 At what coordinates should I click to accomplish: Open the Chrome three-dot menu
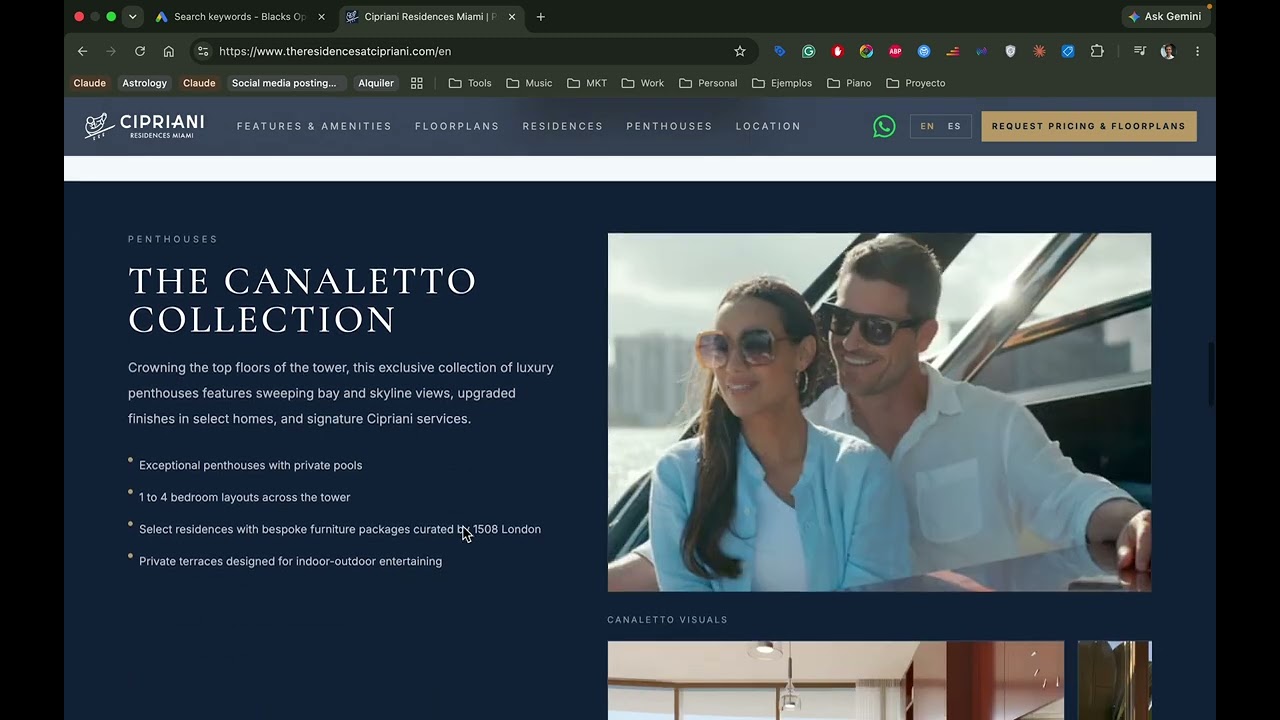[1197, 51]
